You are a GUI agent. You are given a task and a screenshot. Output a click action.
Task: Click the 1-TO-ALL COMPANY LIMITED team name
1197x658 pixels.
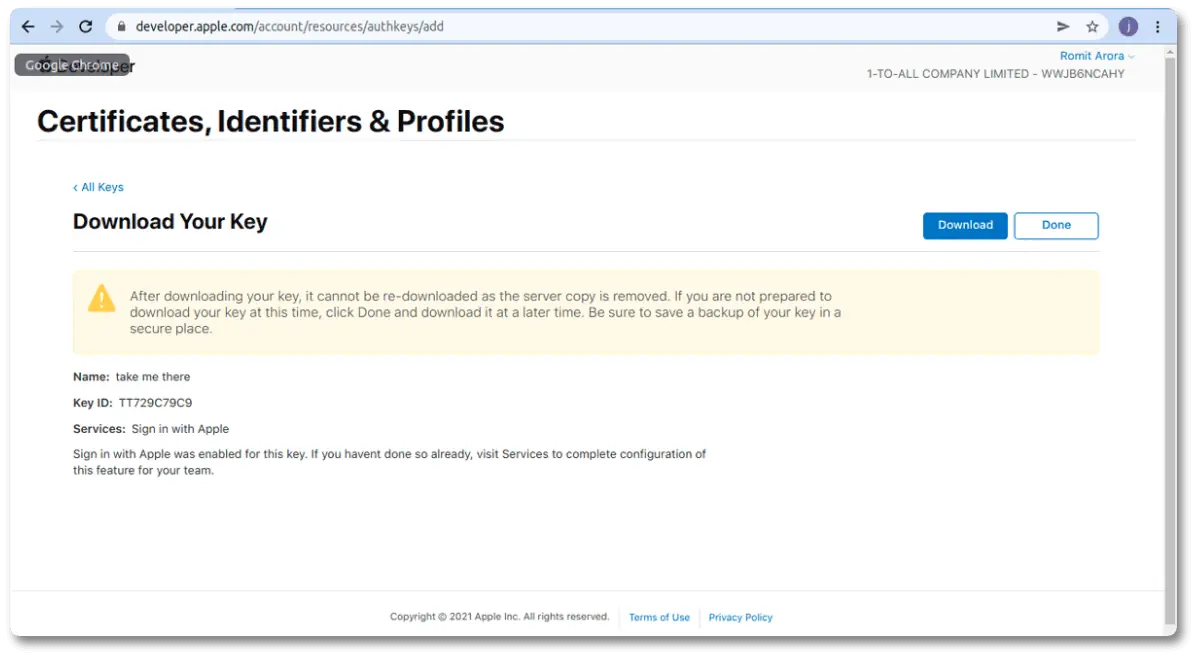[995, 74]
